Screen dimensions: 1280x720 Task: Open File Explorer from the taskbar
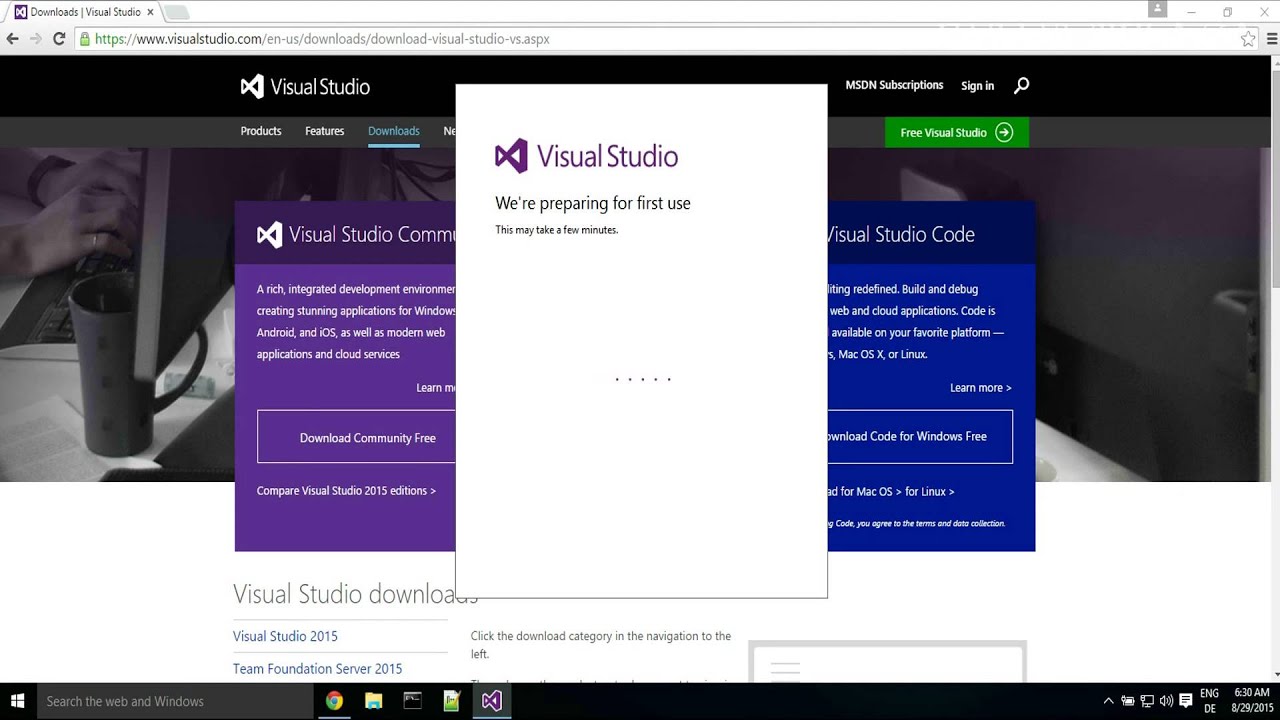click(x=373, y=701)
